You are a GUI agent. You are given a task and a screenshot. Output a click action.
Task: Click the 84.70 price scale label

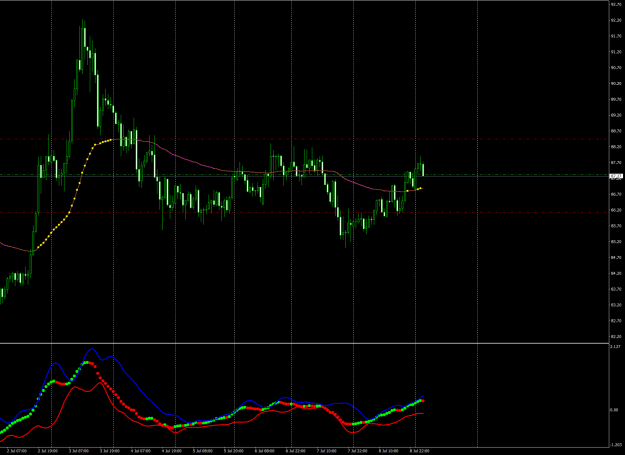point(616,257)
